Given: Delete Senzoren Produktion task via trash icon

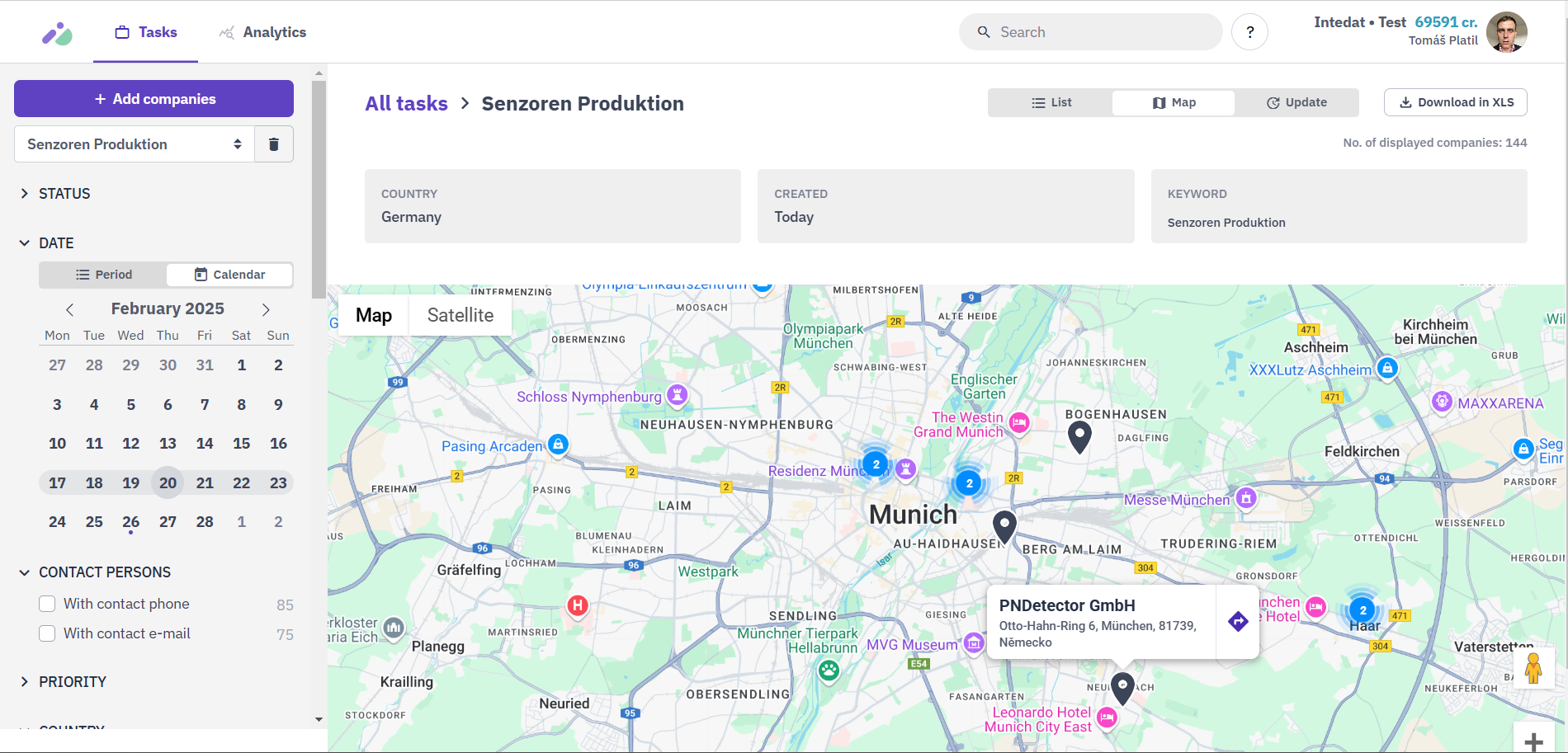Looking at the screenshot, I should click(x=274, y=144).
